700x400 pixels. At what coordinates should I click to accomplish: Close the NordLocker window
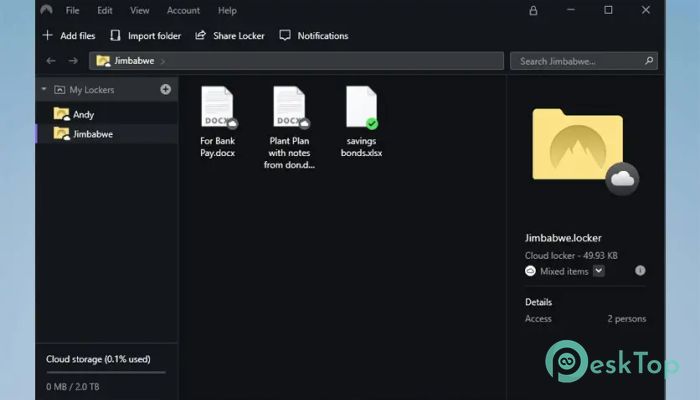pos(646,10)
